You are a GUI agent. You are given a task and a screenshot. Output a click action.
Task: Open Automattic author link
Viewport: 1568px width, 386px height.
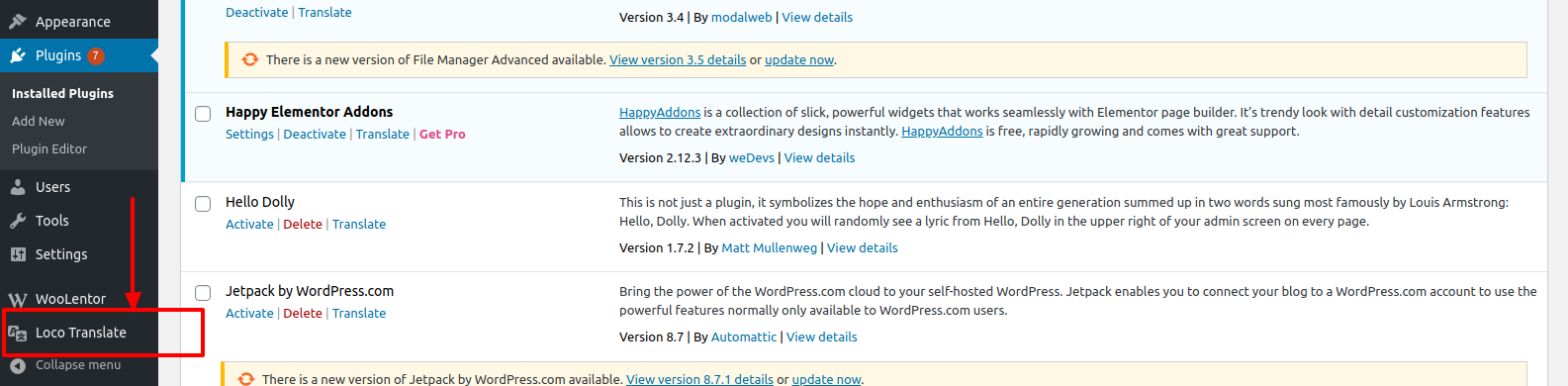744,337
